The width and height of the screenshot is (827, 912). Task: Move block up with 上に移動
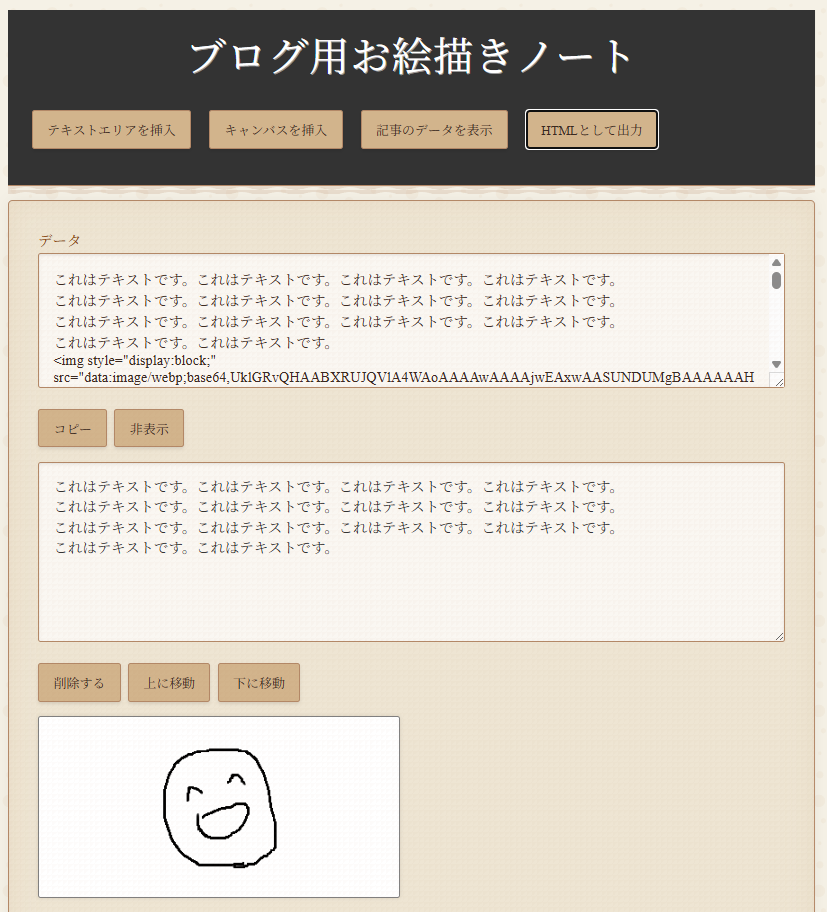[169, 682]
